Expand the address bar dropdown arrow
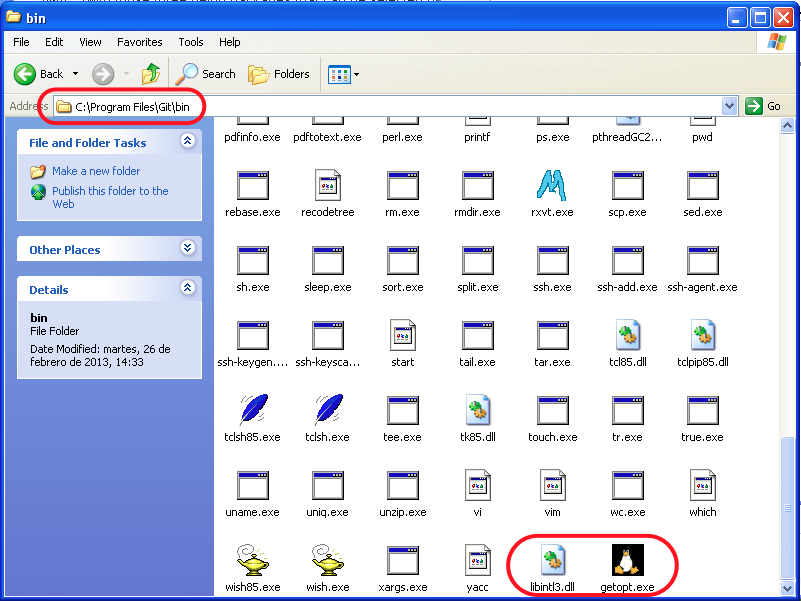801x601 pixels. pos(729,106)
